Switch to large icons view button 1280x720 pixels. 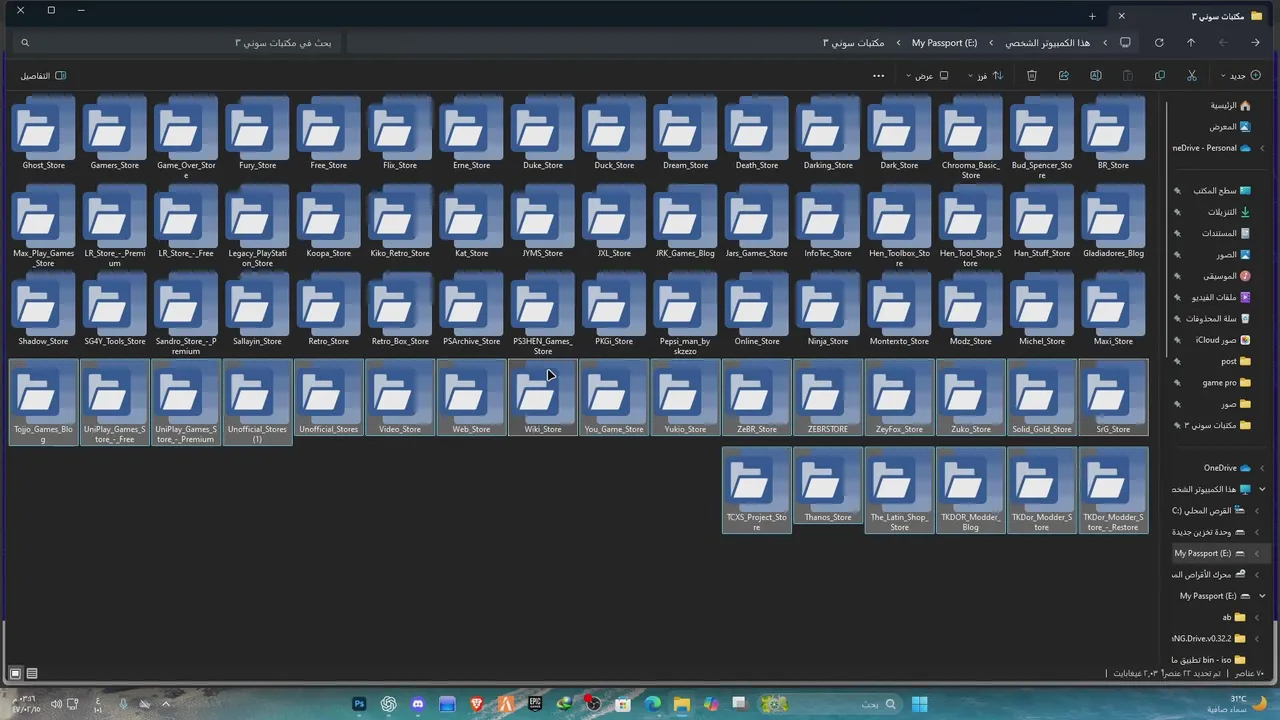(15, 674)
